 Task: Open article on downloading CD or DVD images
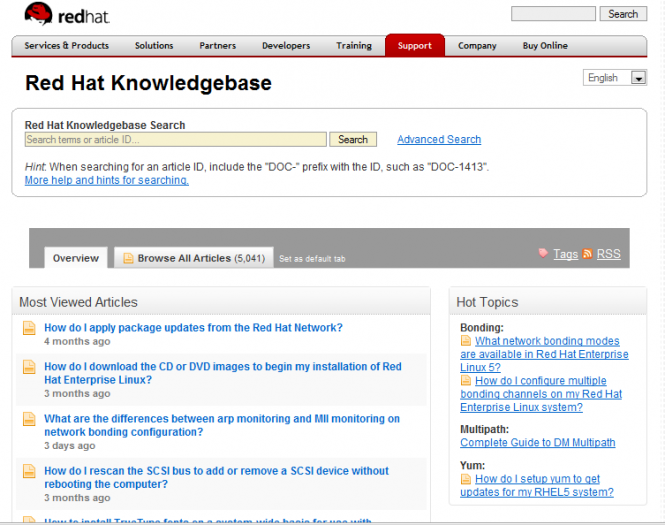[x=223, y=373]
